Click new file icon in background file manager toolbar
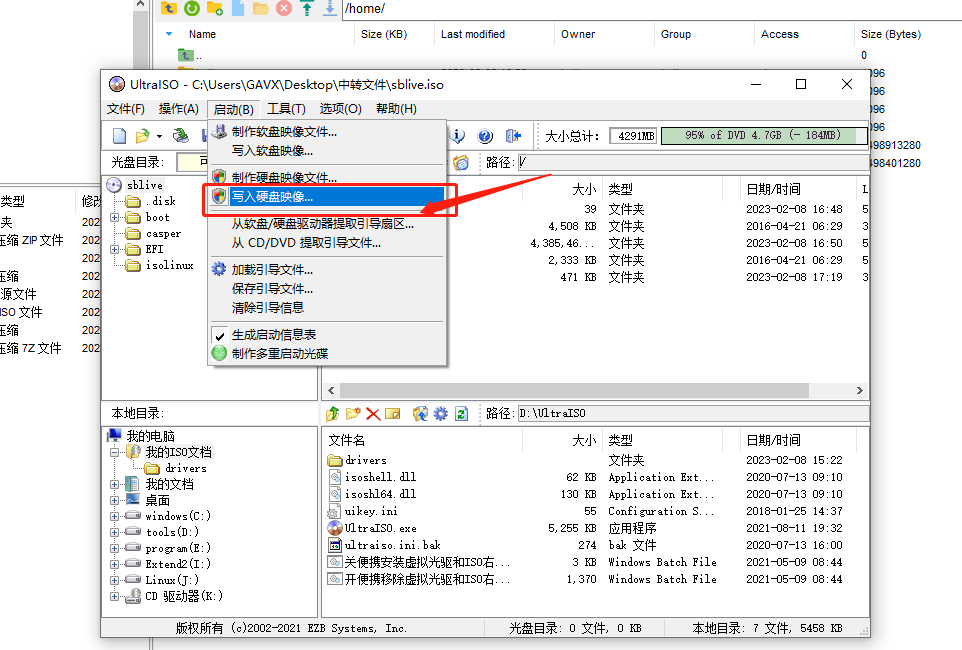962x650 pixels. [238, 8]
